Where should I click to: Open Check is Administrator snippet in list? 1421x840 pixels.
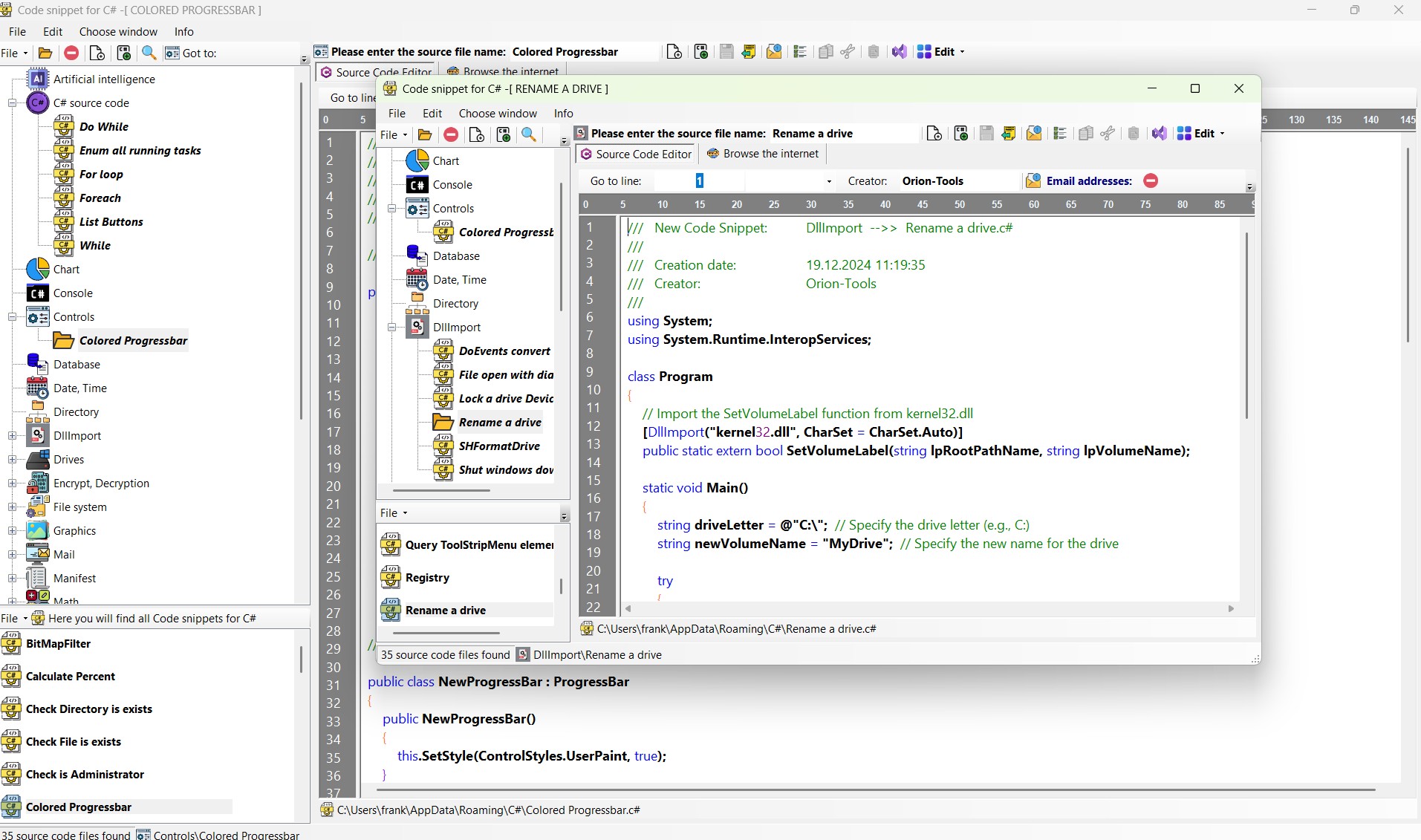pyautogui.click(x=85, y=775)
